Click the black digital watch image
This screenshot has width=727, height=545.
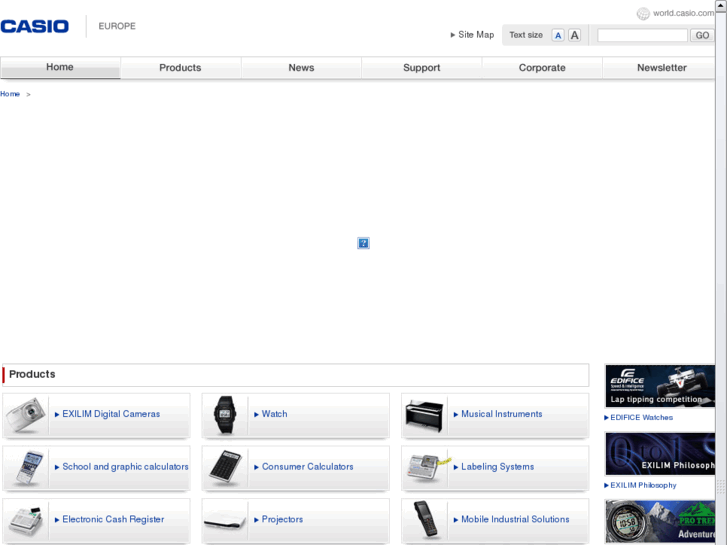225,415
